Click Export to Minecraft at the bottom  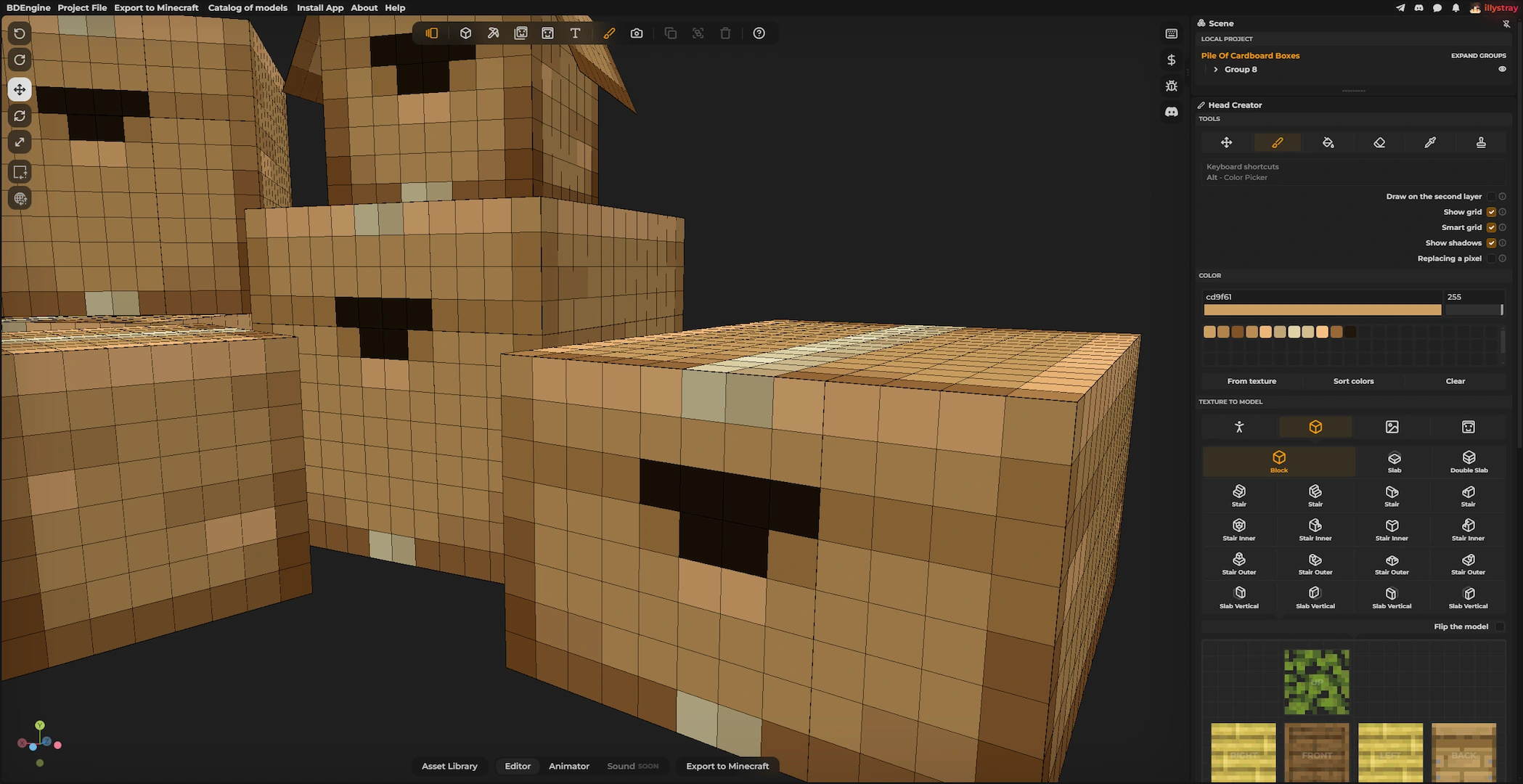click(x=726, y=766)
